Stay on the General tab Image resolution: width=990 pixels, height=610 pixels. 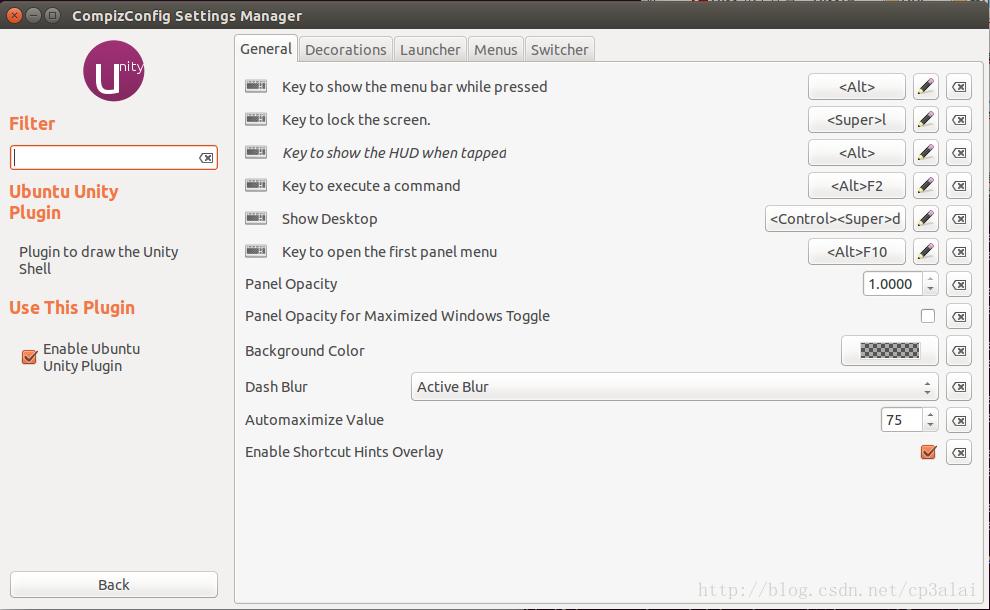click(x=266, y=49)
